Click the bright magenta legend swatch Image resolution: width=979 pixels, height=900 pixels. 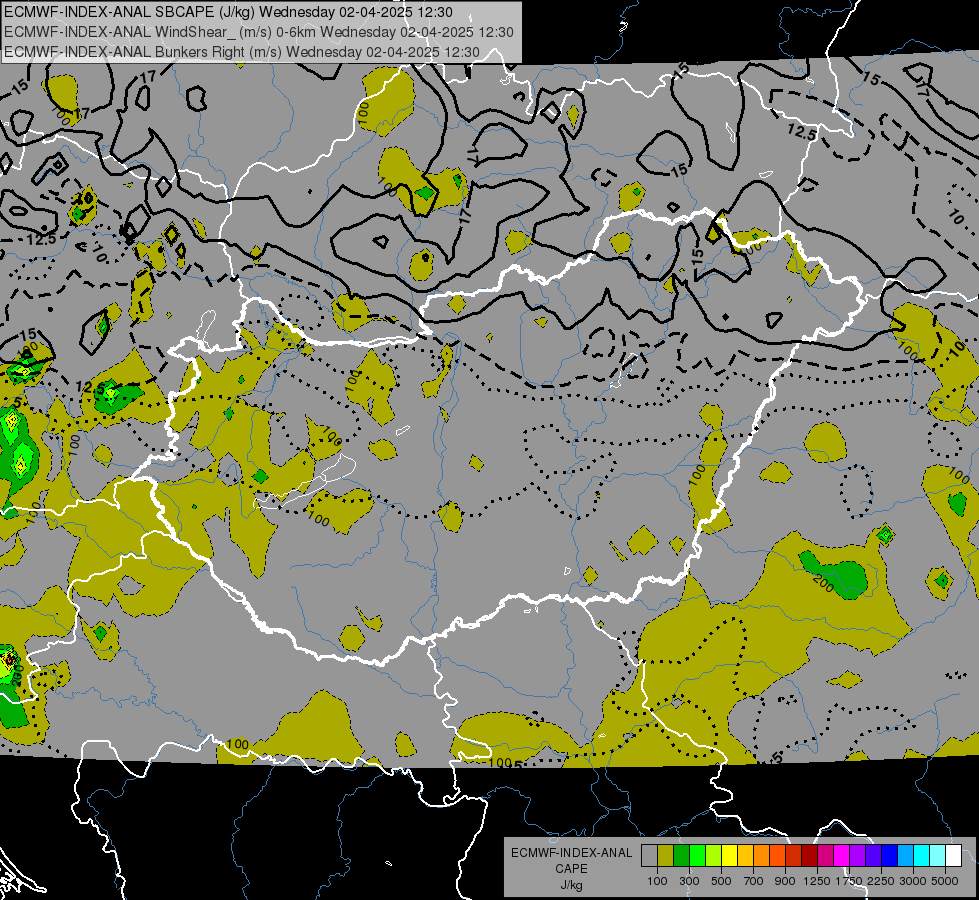click(842, 856)
